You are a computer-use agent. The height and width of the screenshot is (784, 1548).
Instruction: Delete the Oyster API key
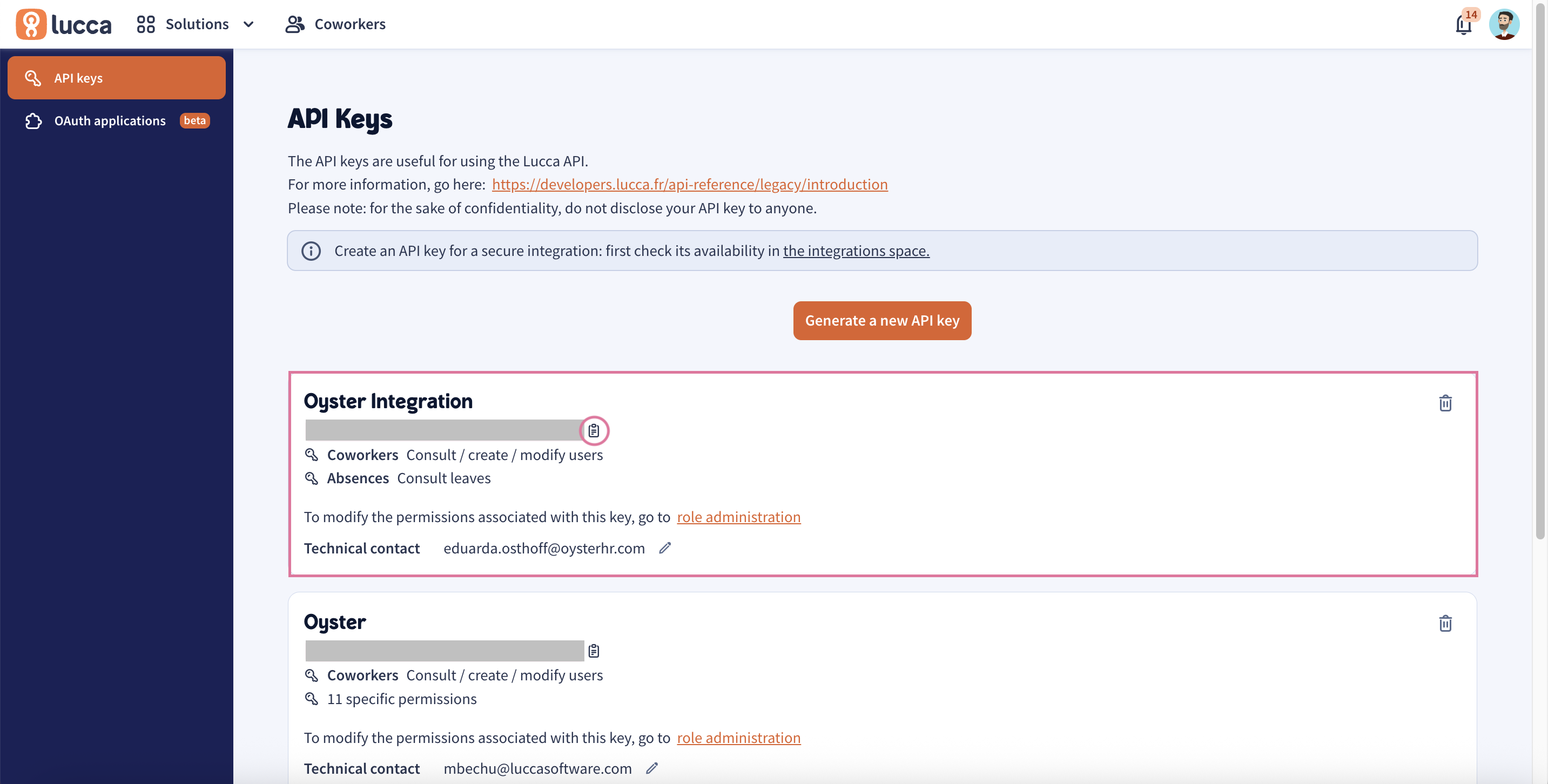pyautogui.click(x=1445, y=623)
